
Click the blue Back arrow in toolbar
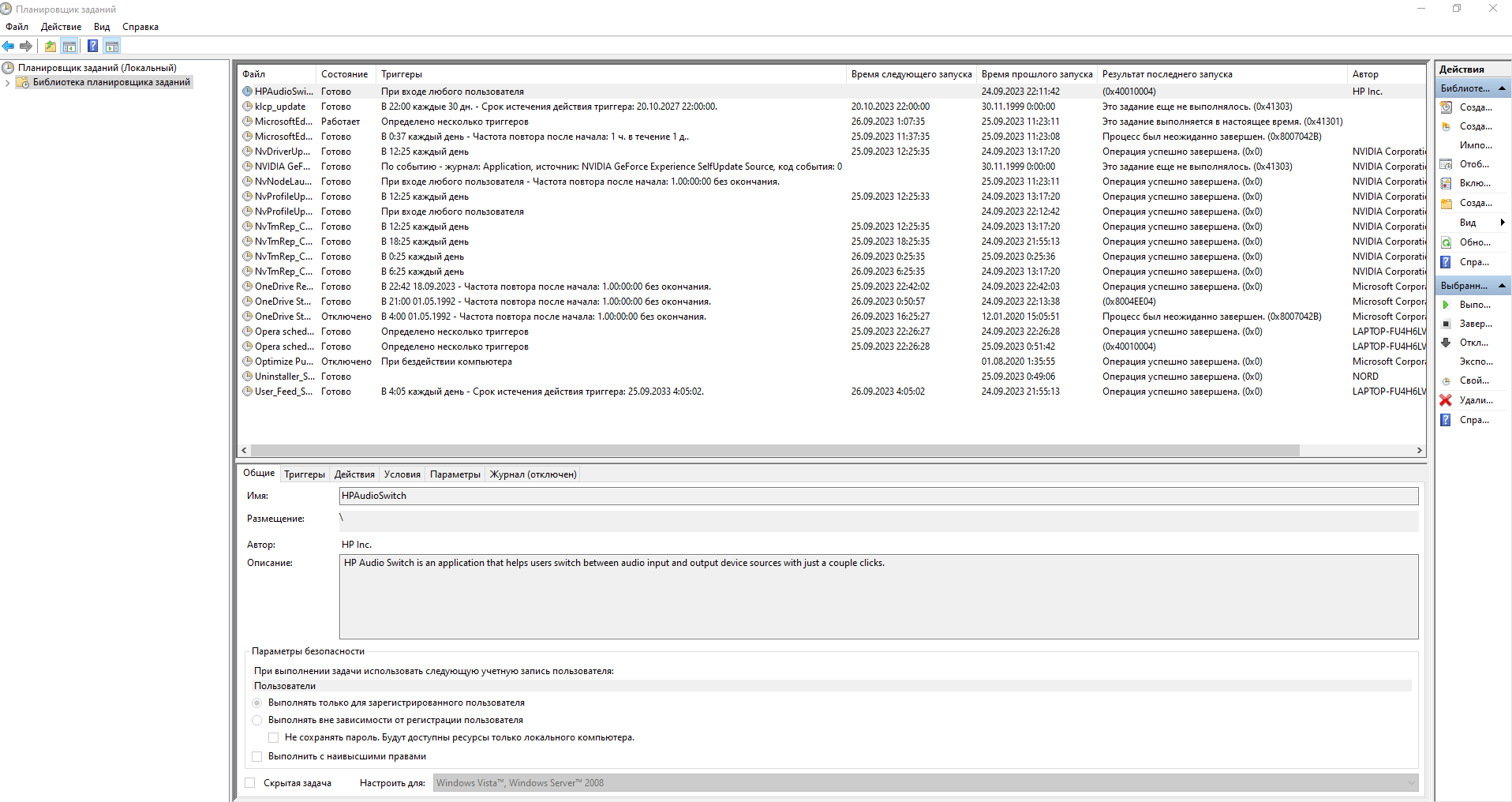click(9, 47)
